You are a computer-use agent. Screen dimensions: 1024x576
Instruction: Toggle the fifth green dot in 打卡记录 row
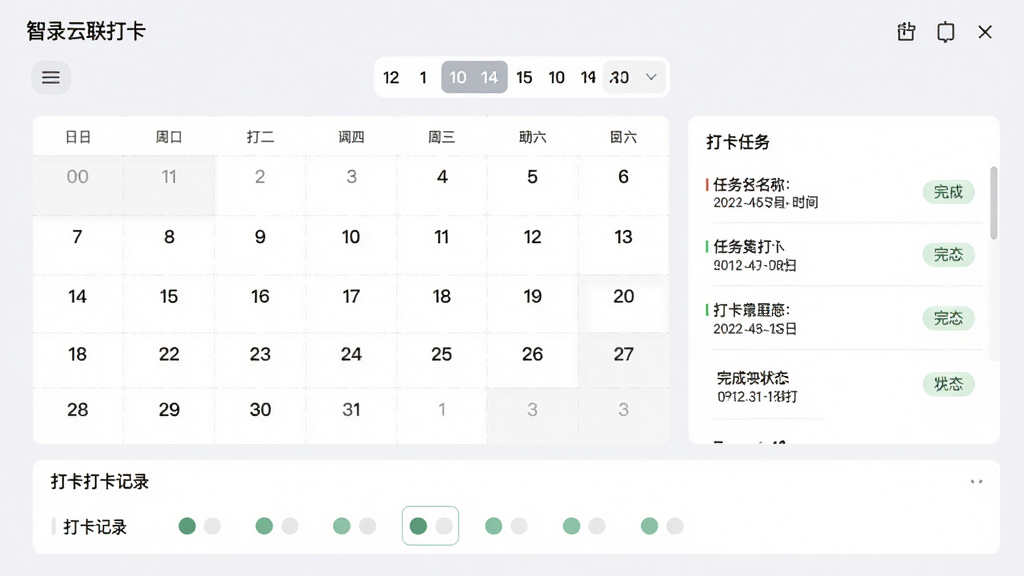494,526
